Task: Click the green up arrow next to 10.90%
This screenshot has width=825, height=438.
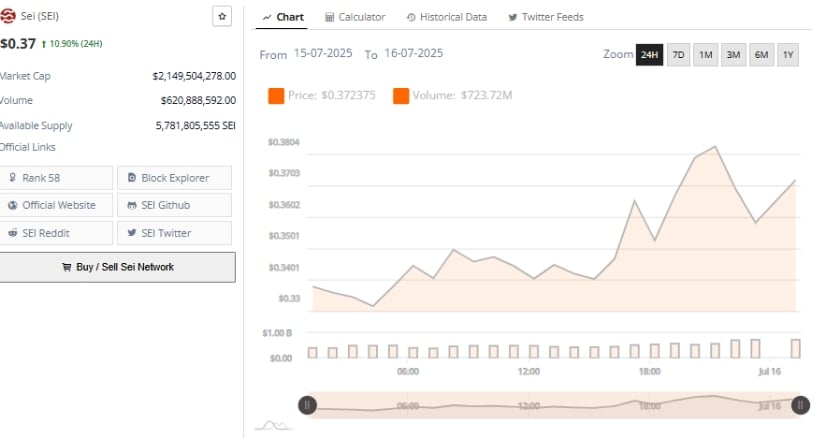Action: point(44,44)
